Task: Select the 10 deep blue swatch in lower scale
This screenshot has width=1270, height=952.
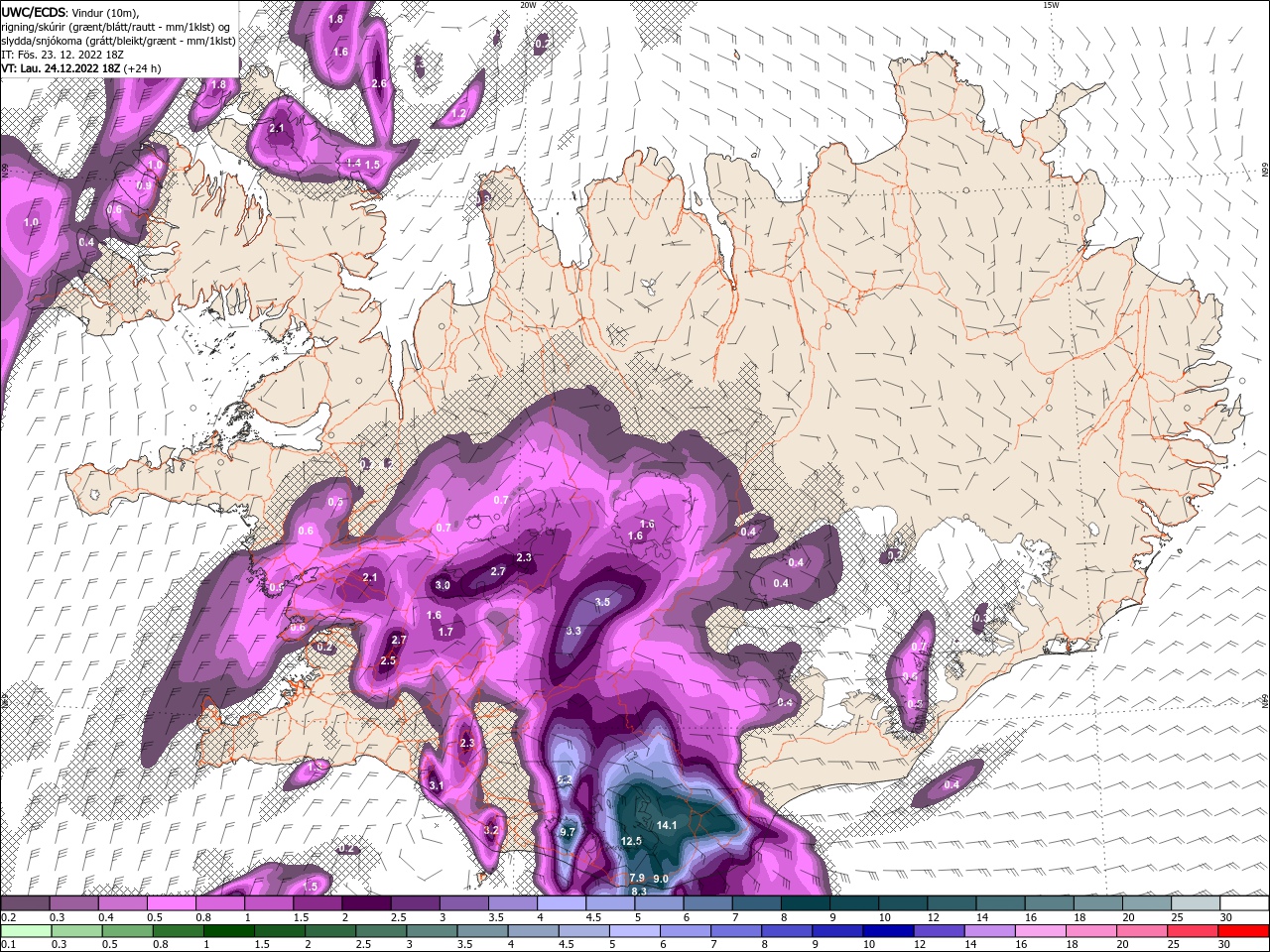Action: [x=889, y=931]
